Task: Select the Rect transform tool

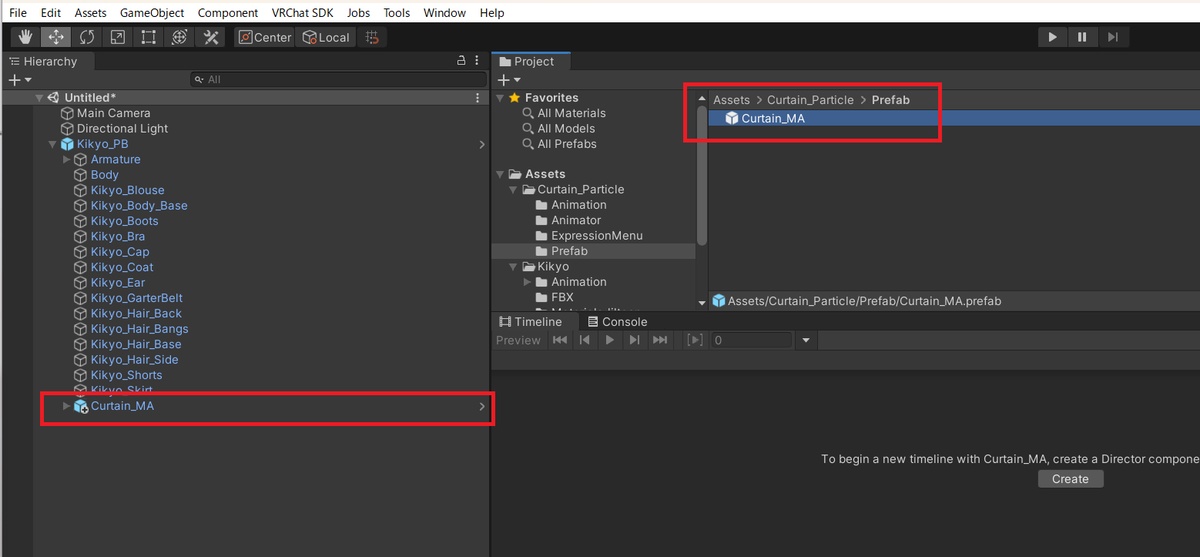Action: (x=149, y=37)
